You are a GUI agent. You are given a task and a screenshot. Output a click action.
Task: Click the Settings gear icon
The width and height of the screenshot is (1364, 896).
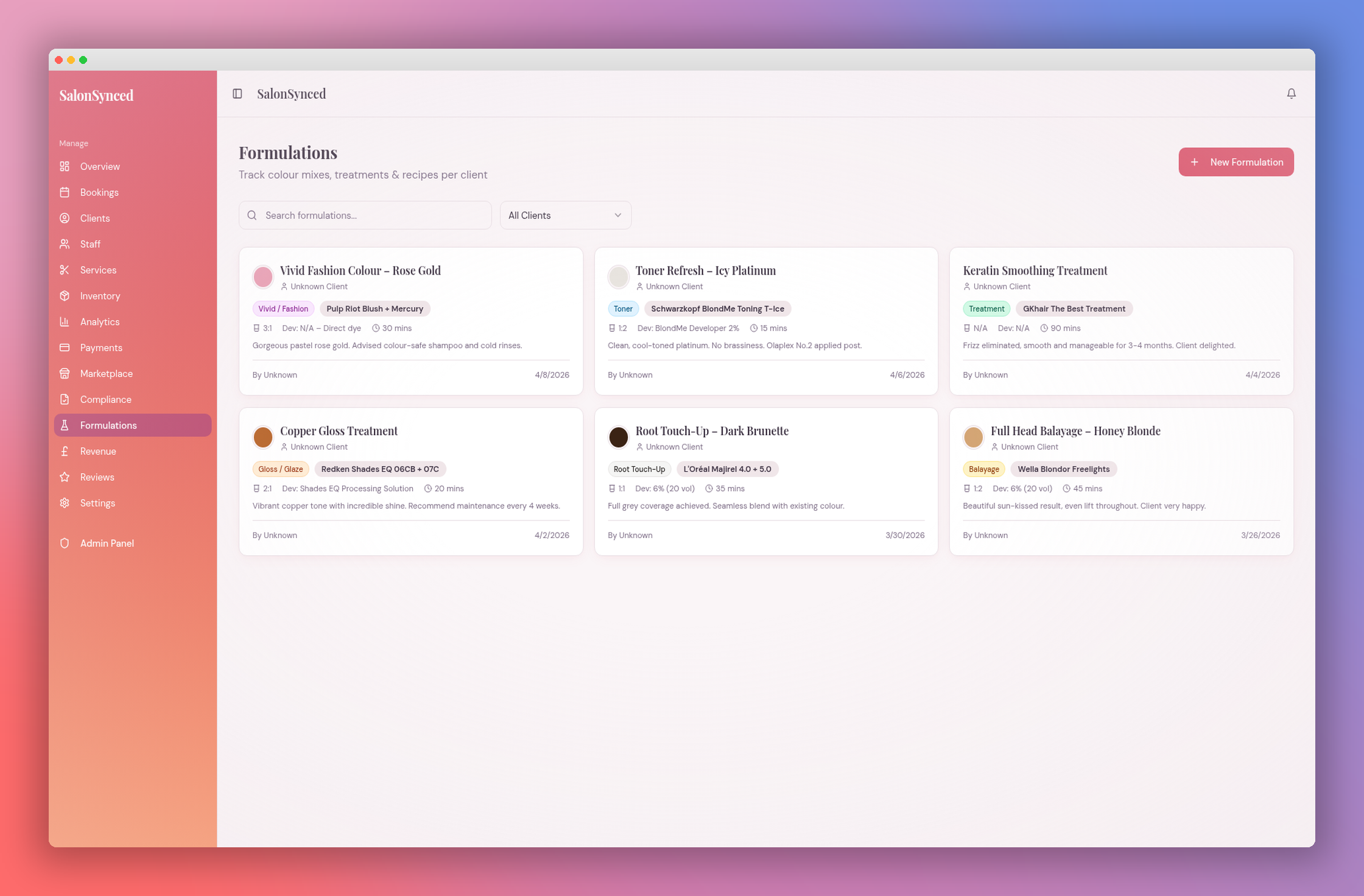coord(65,503)
